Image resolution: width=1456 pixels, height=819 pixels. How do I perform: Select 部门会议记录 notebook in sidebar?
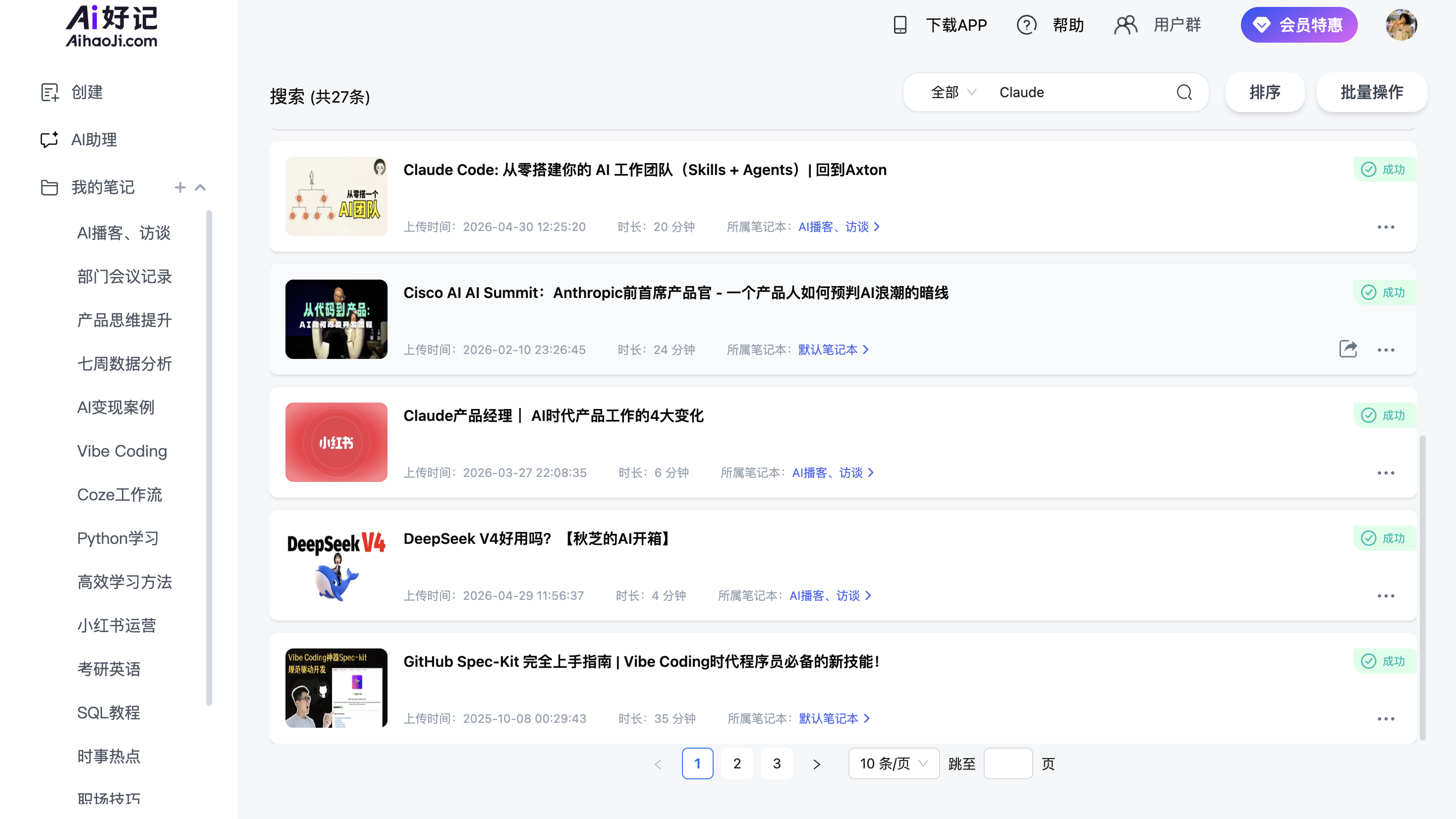124,277
